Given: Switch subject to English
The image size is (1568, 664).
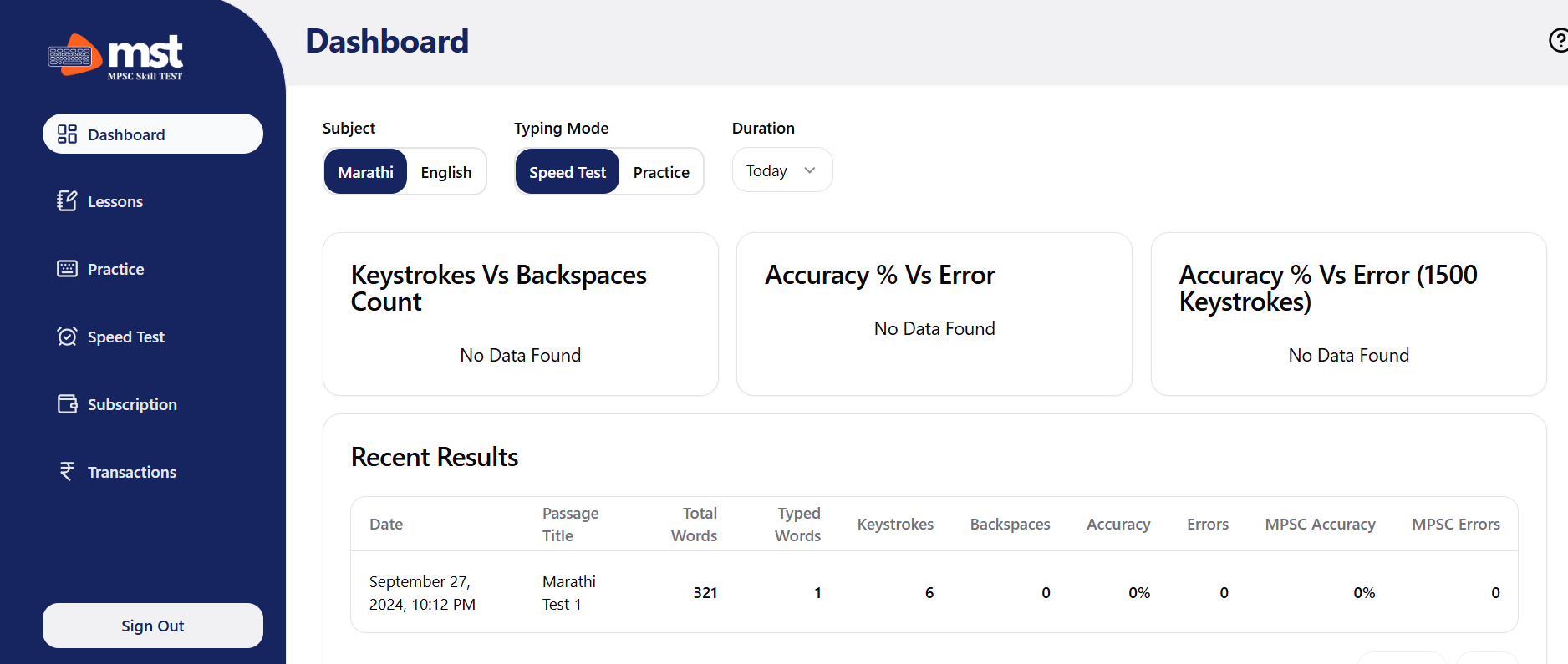Looking at the screenshot, I should pos(445,172).
